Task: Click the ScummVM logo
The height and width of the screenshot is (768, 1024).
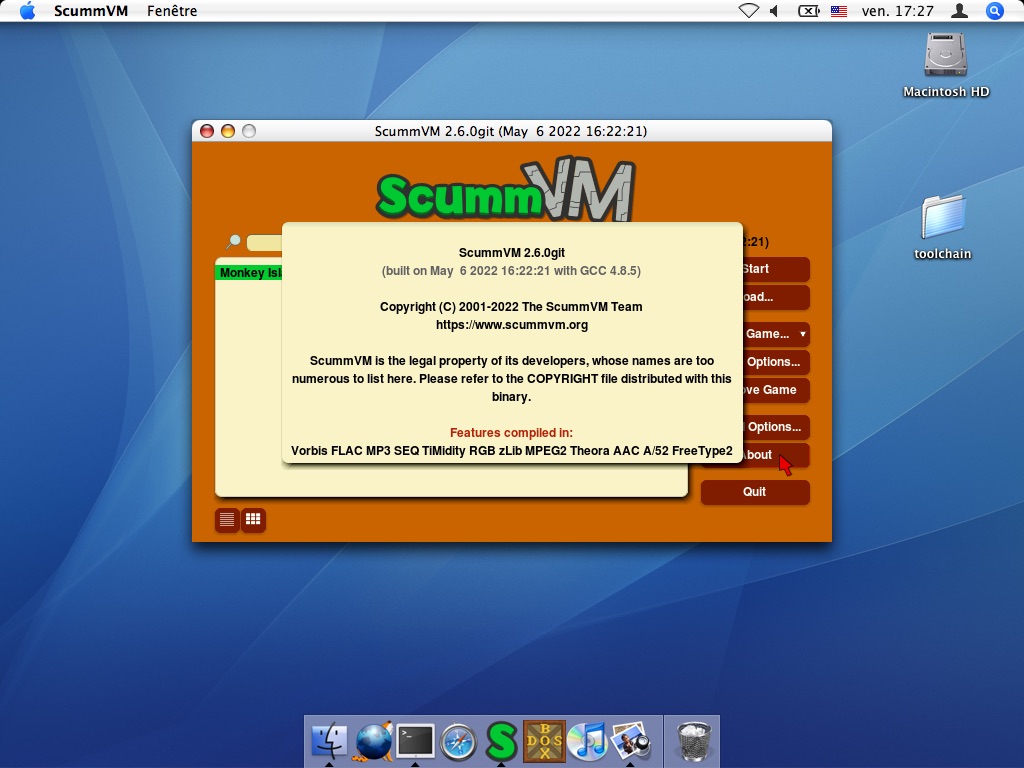Action: [505, 189]
